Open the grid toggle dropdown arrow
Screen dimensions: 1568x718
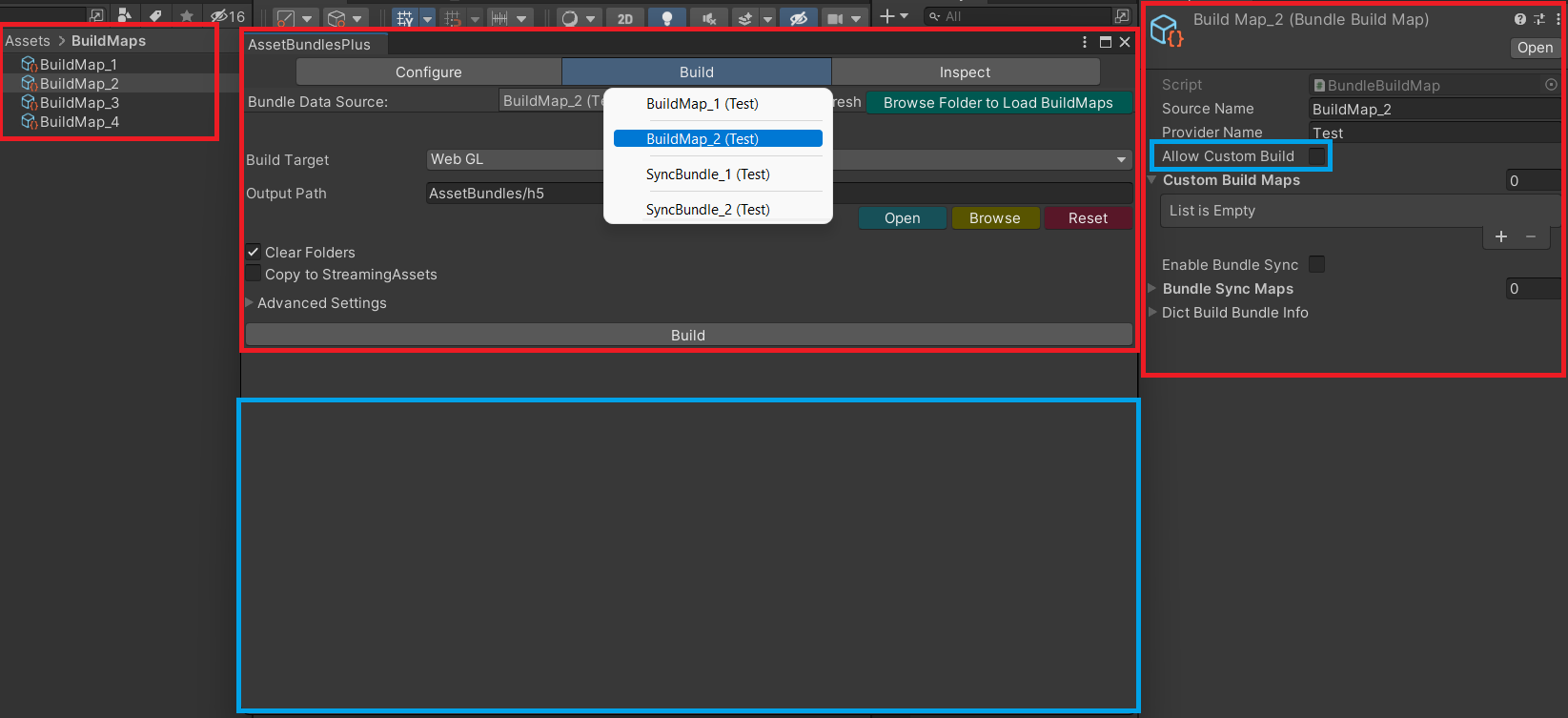(427, 18)
